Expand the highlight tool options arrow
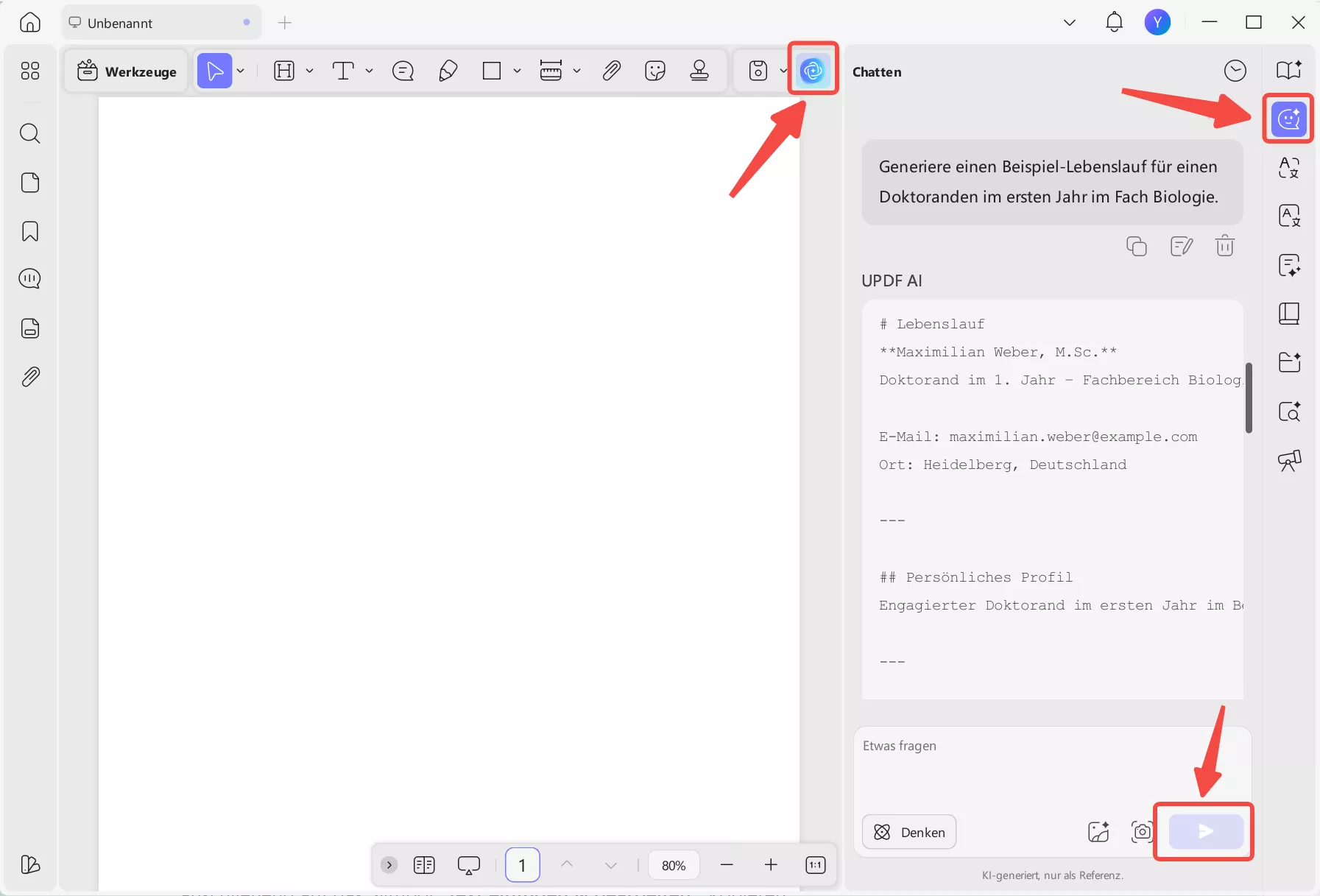The image size is (1320, 896). pyautogui.click(x=310, y=71)
